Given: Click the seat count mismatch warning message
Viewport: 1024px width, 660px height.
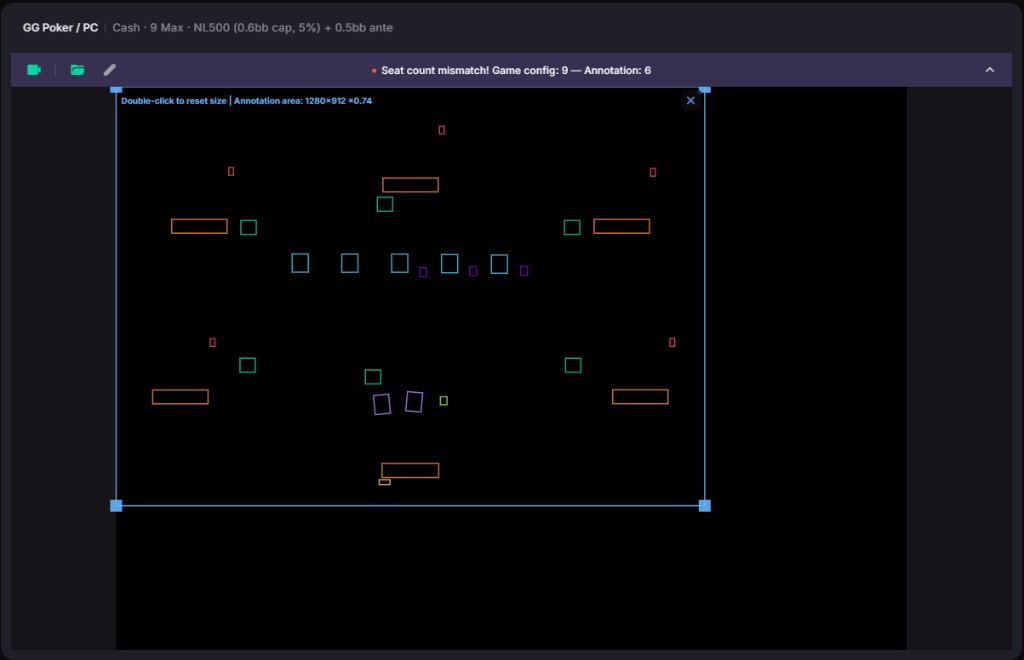Looking at the screenshot, I should [x=515, y=71].
